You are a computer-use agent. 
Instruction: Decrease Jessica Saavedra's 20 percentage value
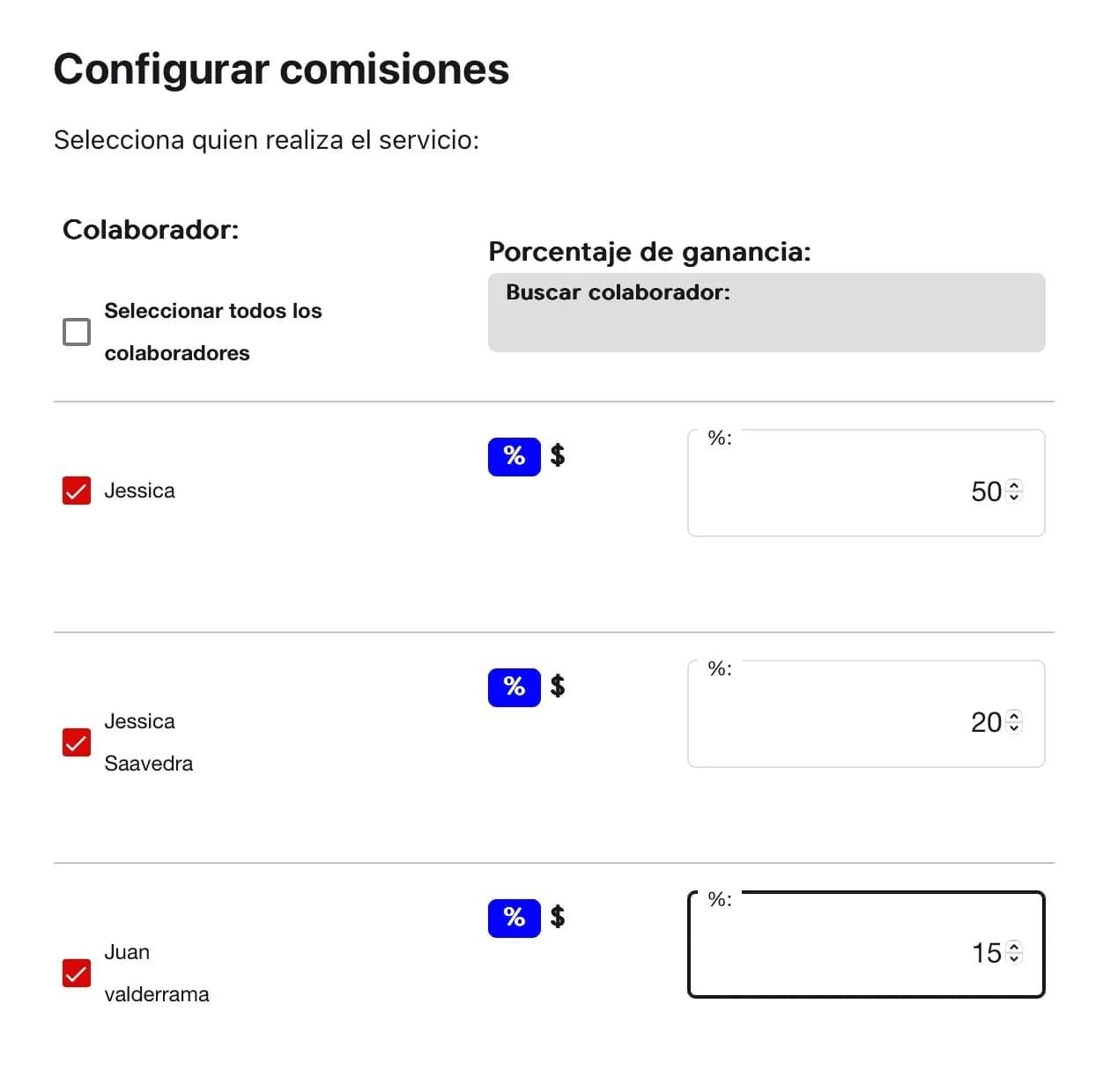1013,728
